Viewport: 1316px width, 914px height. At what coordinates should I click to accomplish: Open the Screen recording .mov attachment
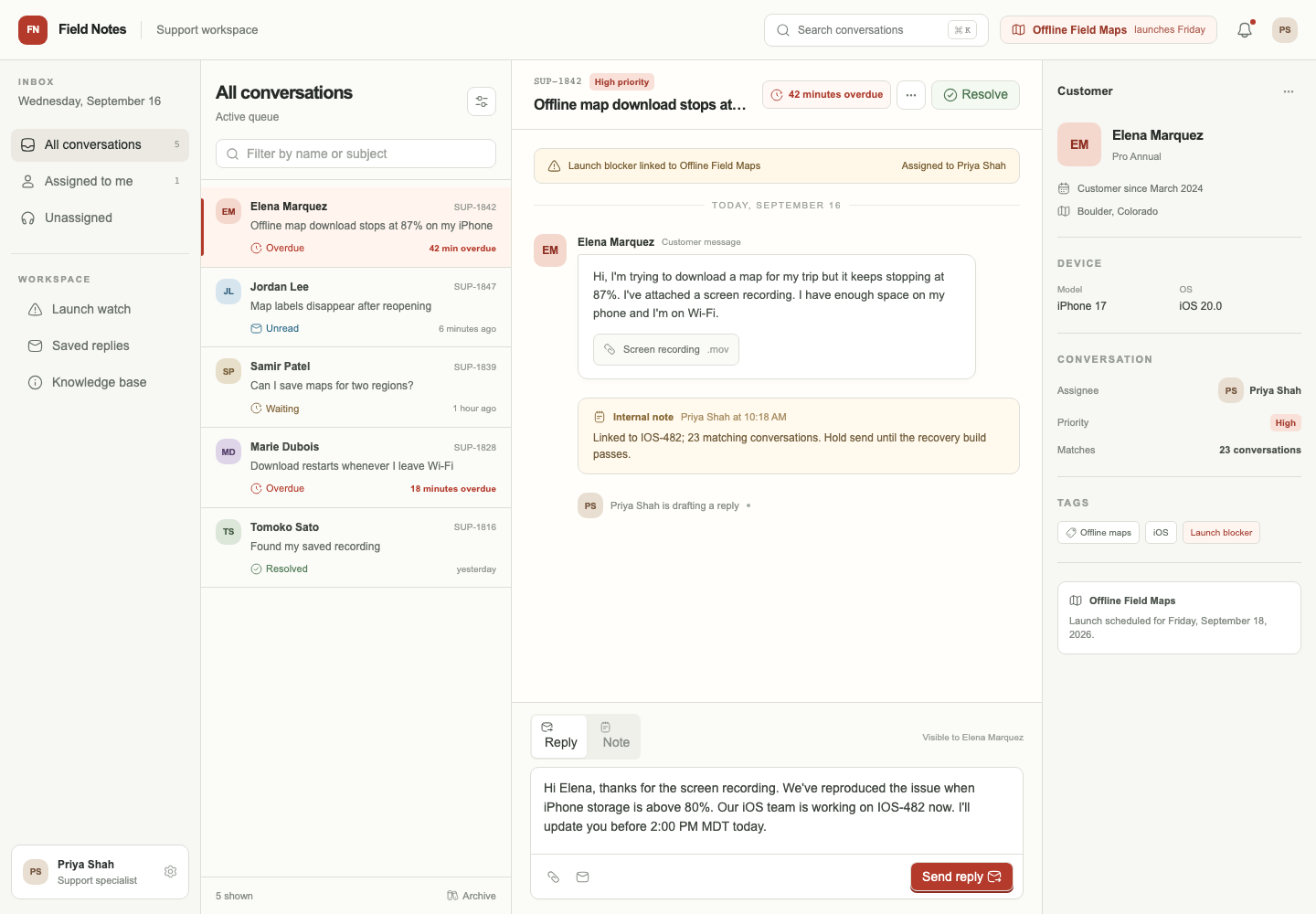pyautogui.click(x=666, y=349)
